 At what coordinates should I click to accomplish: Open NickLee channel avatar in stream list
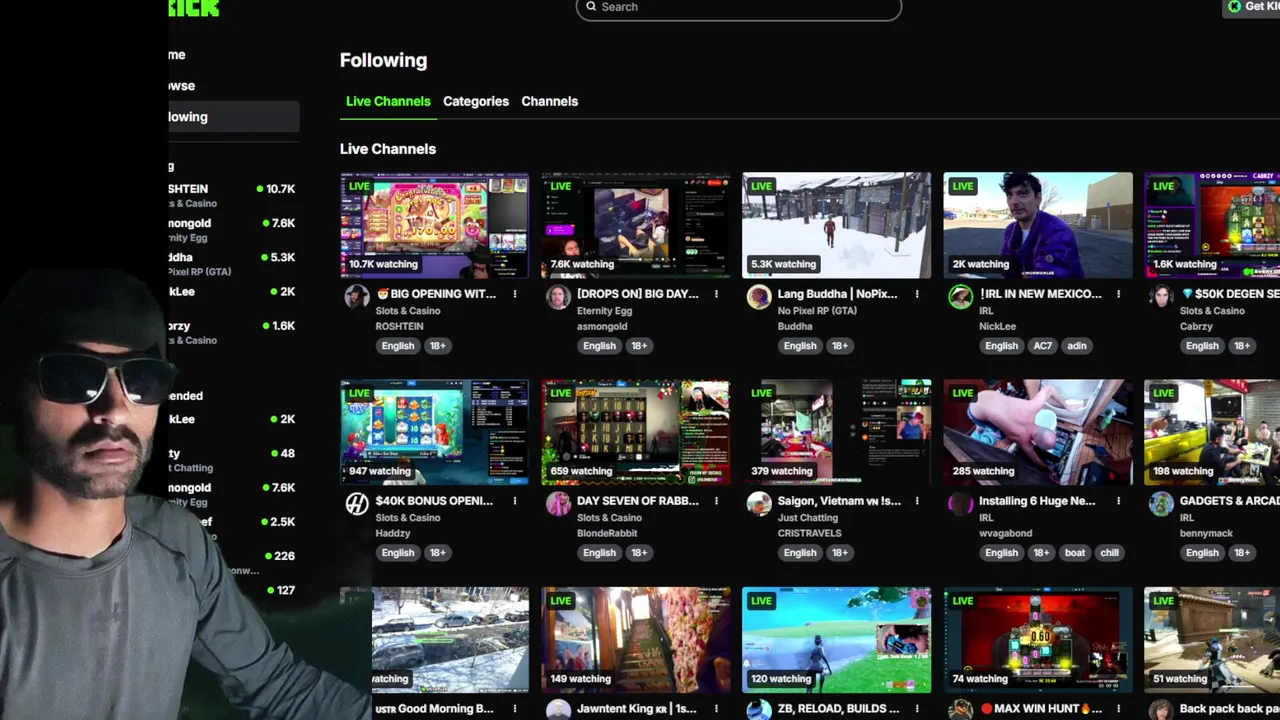point(960,297)
